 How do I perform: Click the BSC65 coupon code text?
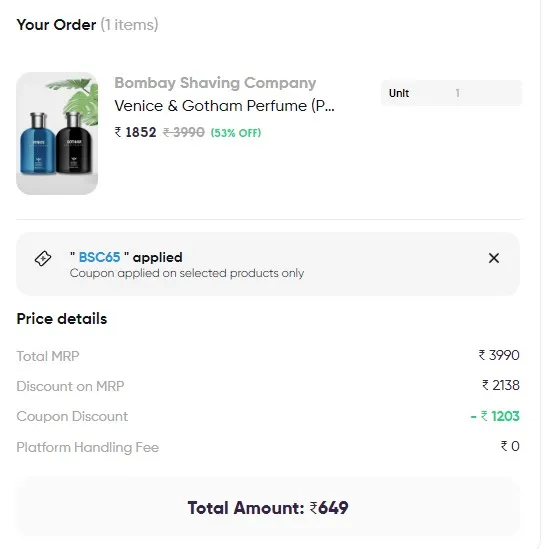(x=99, y=257)
